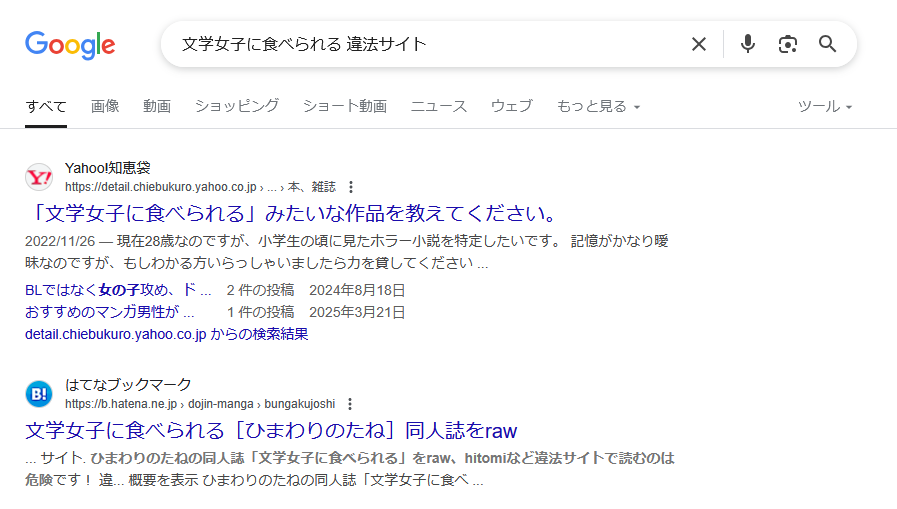Submit search with the magnifying glass icon
Viewport: 897px width, 509px height.
tap(827, 44)
